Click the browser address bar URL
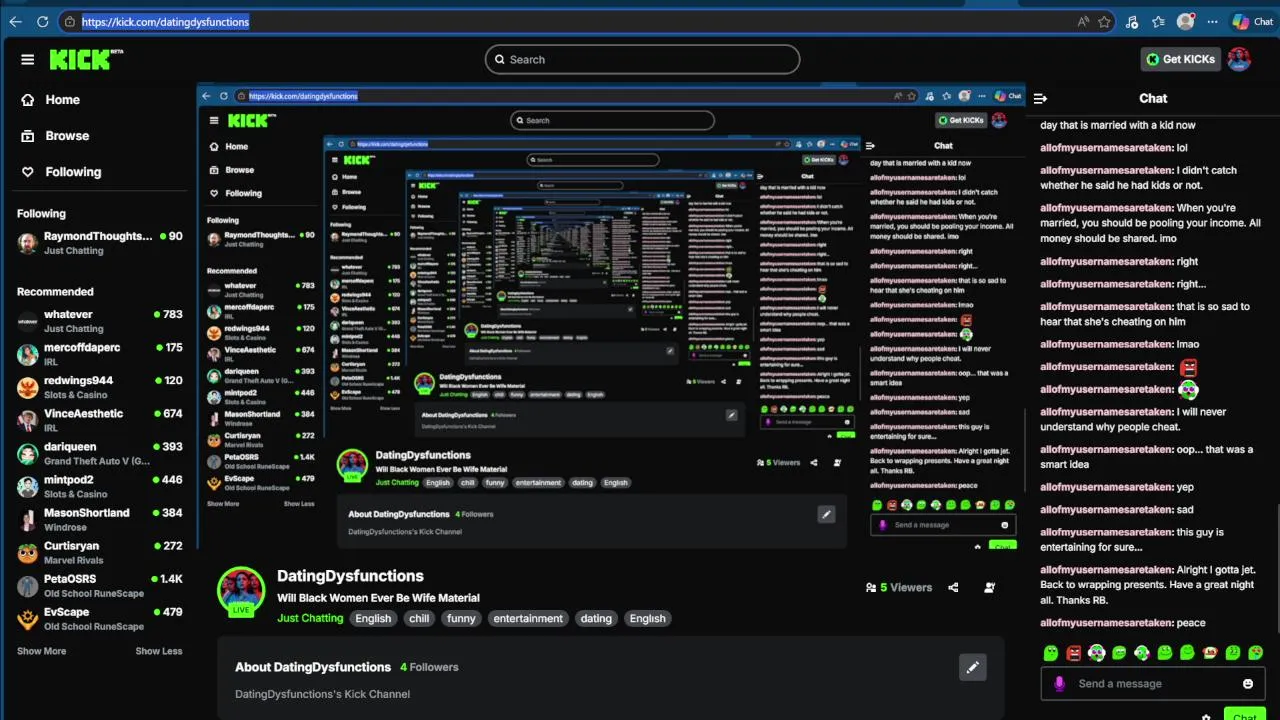 (165, 21)
